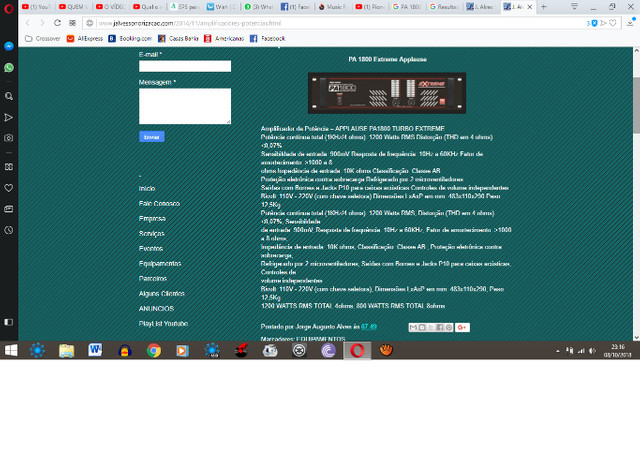
Task: Open Booking.com bookmark
Action: [x=130, y=38]
